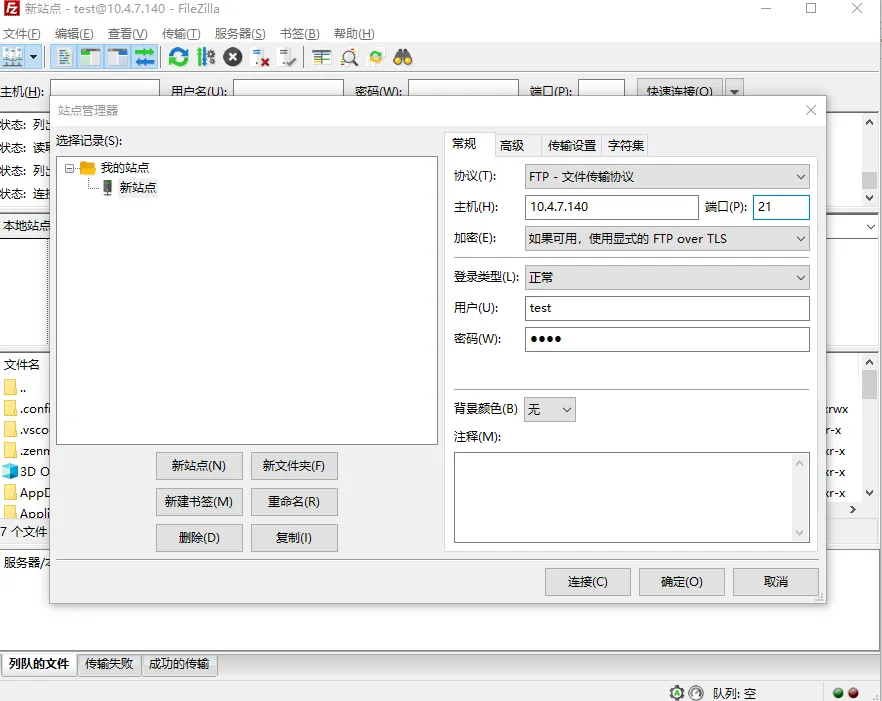Select the 常规 tab
882x701 pixels.
[464, 144]
